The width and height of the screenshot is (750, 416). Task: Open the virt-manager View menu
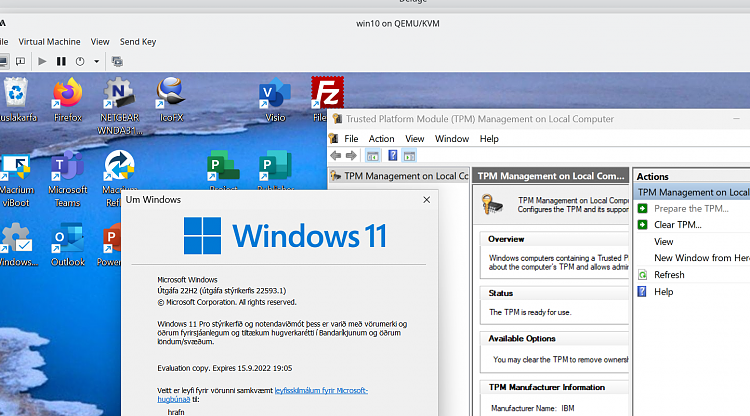tap(100, 42)
